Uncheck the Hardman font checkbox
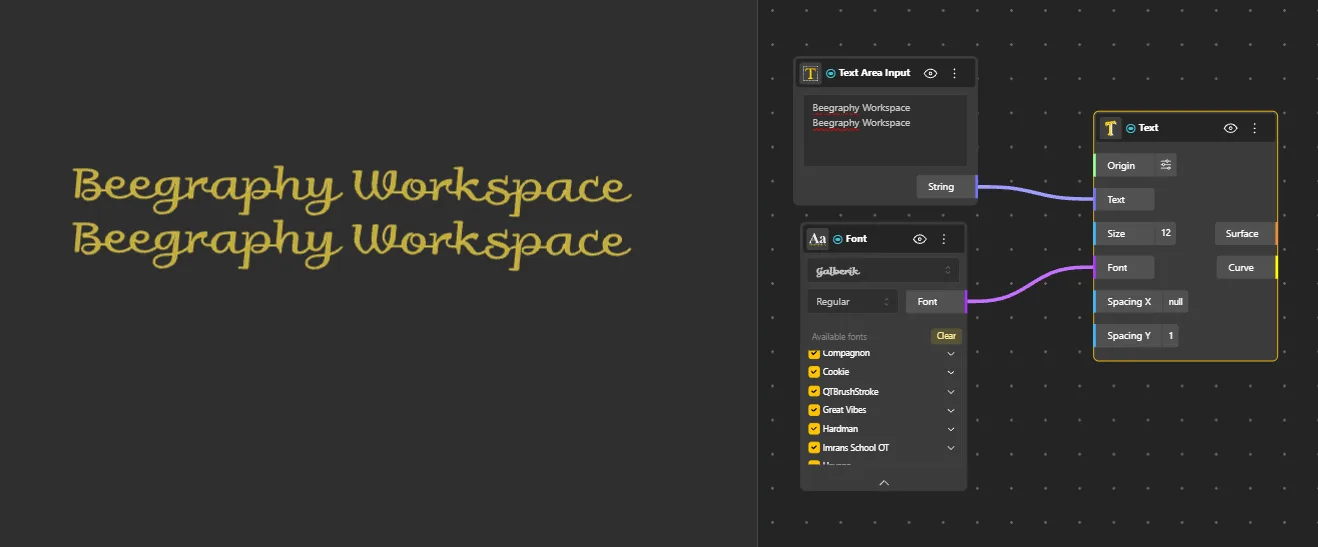The height and width of the screenshot is (547, 1318). point(814,429)
